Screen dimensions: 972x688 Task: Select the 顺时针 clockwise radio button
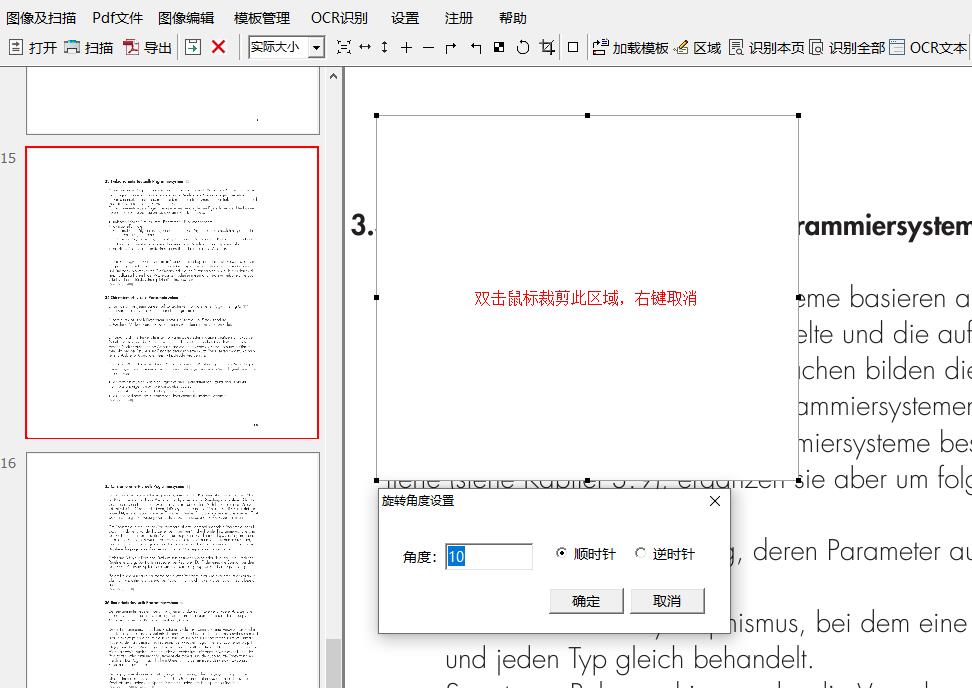(x=561, y=553)
